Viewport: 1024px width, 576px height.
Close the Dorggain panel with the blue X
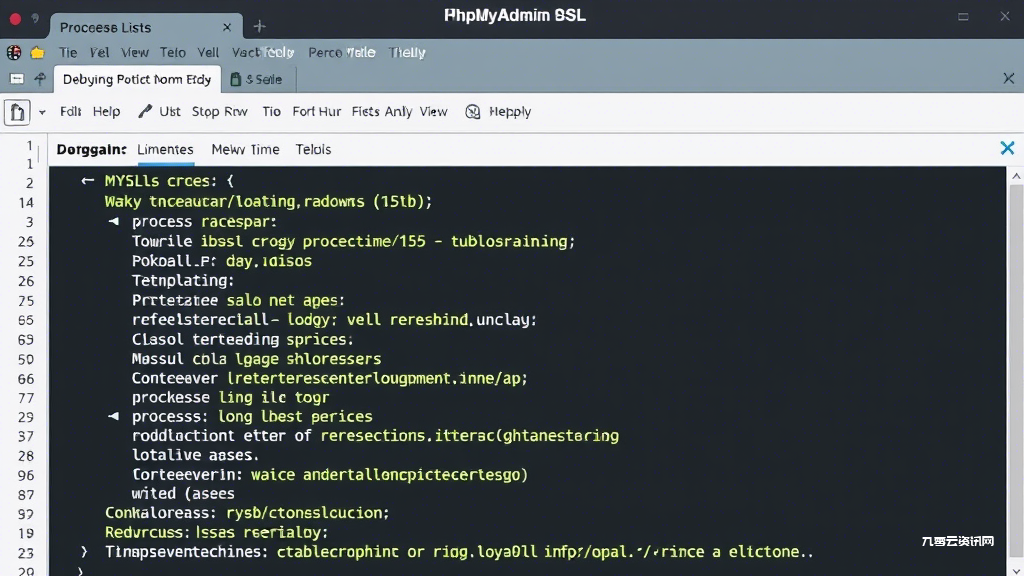click(x=1007, y=148)
